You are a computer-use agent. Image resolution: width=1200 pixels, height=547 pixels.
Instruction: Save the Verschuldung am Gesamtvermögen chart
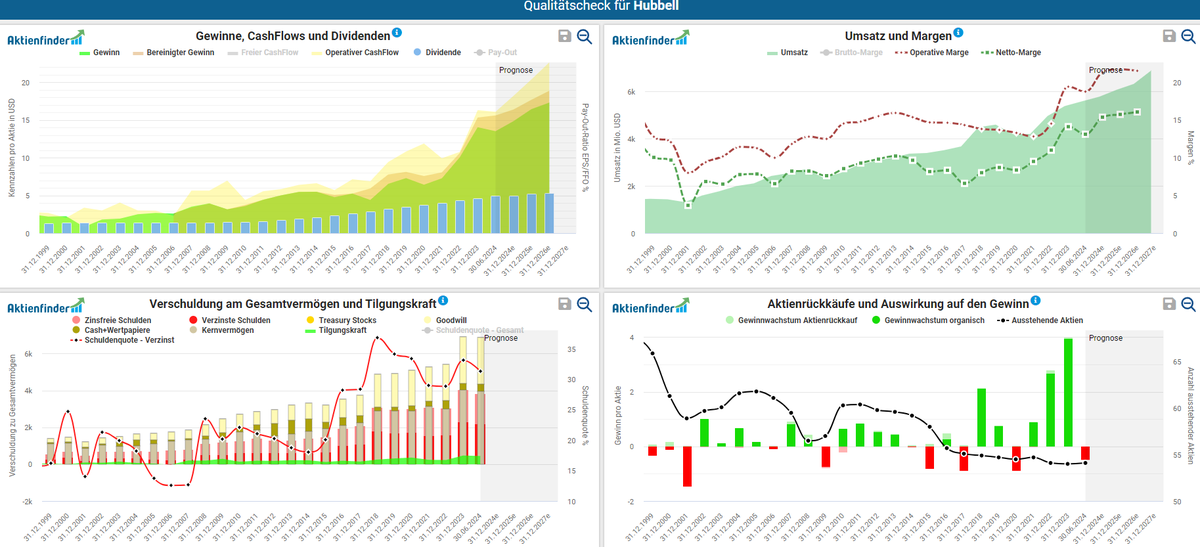pos(564,303)
